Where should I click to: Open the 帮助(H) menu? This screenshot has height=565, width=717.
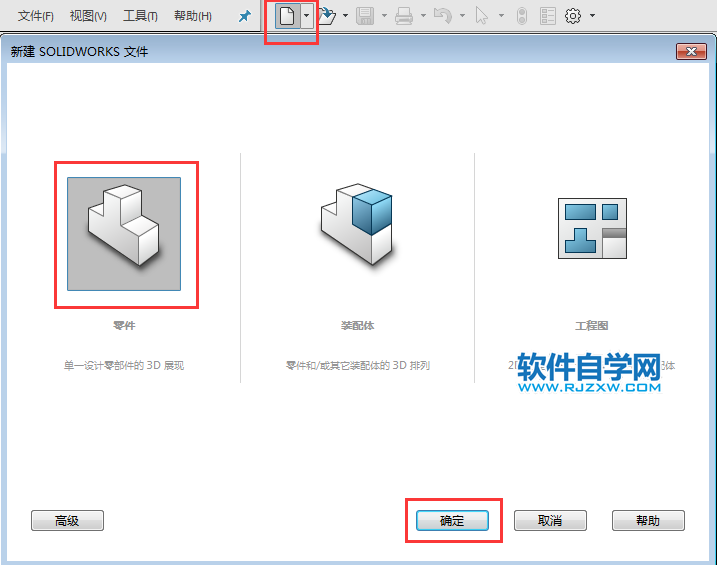193,16
